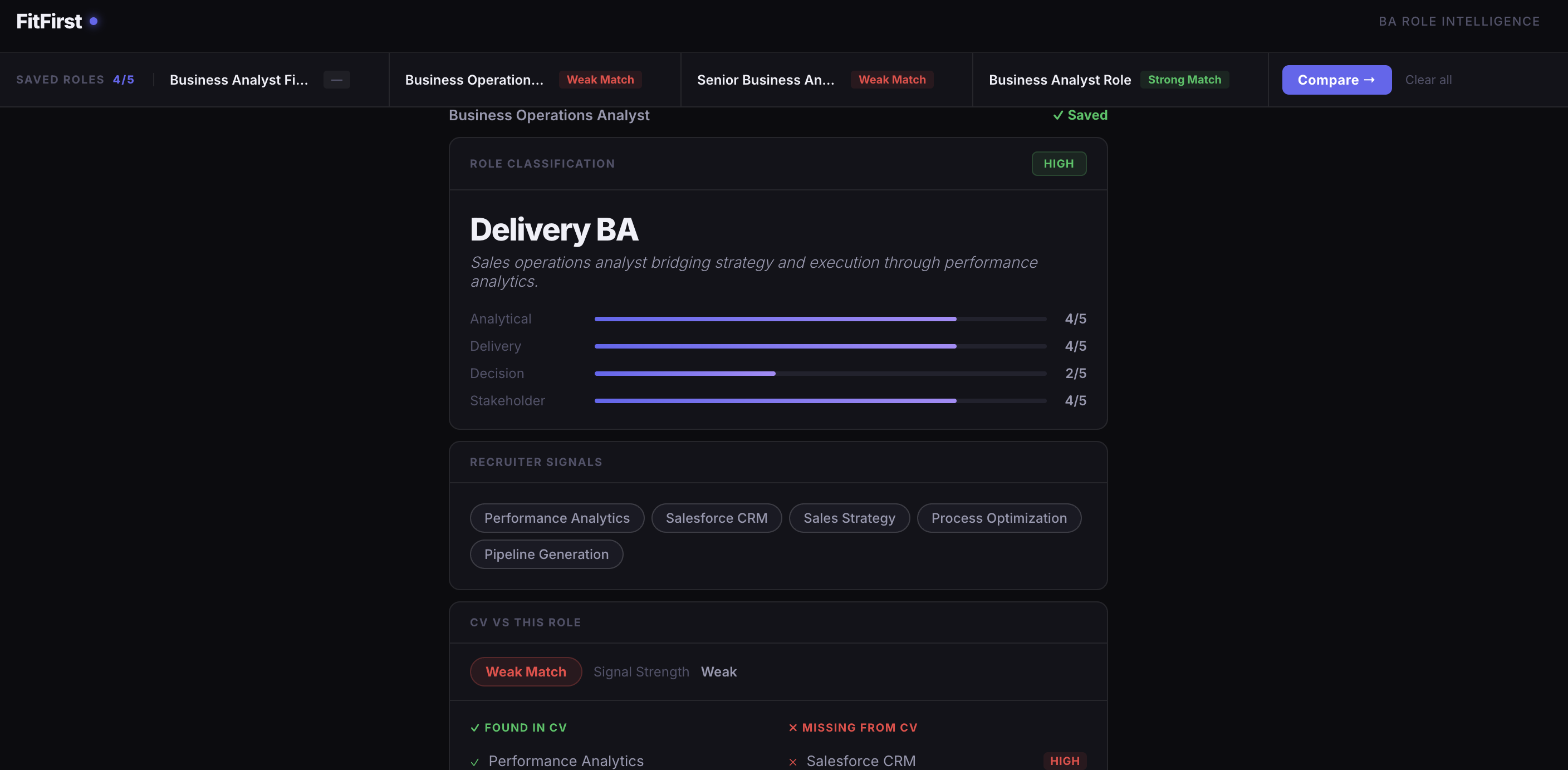Click the checkmark beside Performance Analytics
This screenshot has height=770, width=1568.
475,762
